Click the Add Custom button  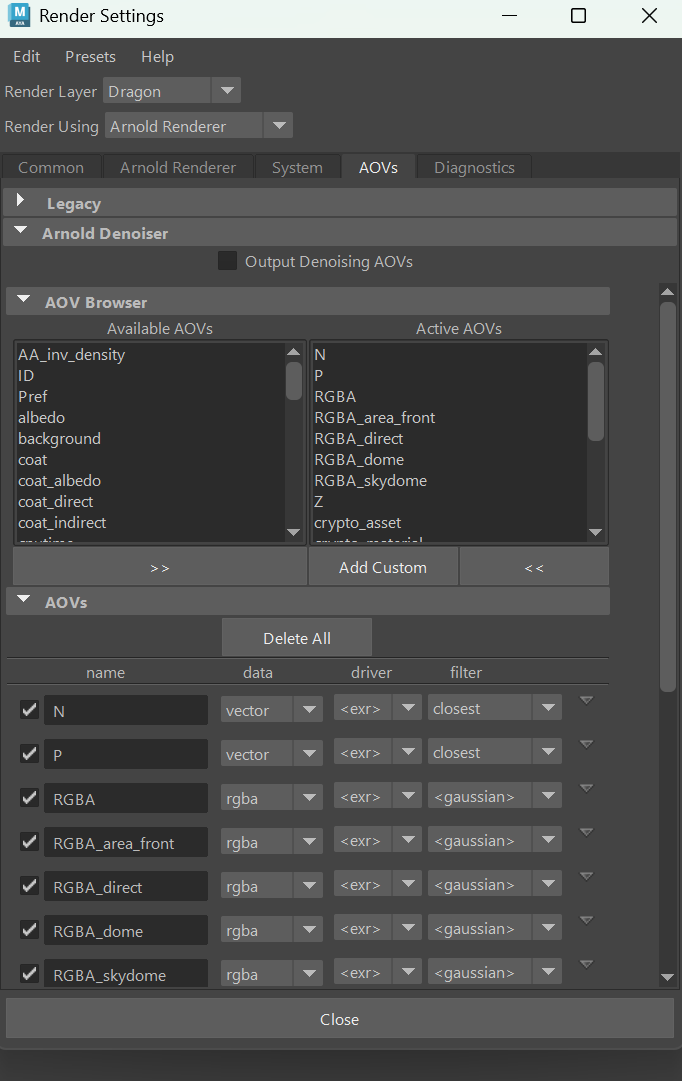pyautogui.click(x=383, y=567)
